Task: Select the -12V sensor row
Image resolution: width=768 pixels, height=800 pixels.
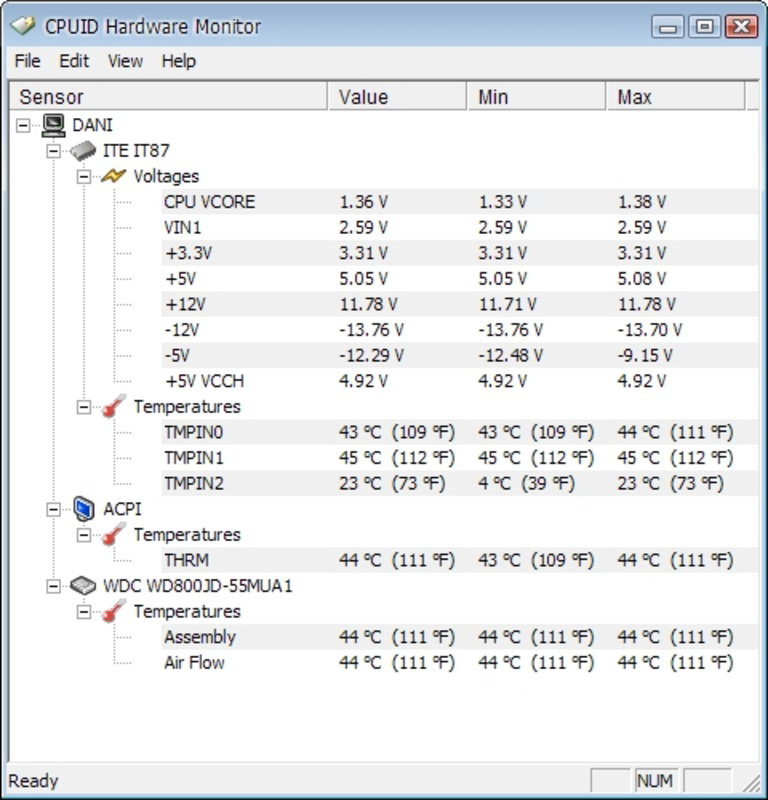Action: 459,330
